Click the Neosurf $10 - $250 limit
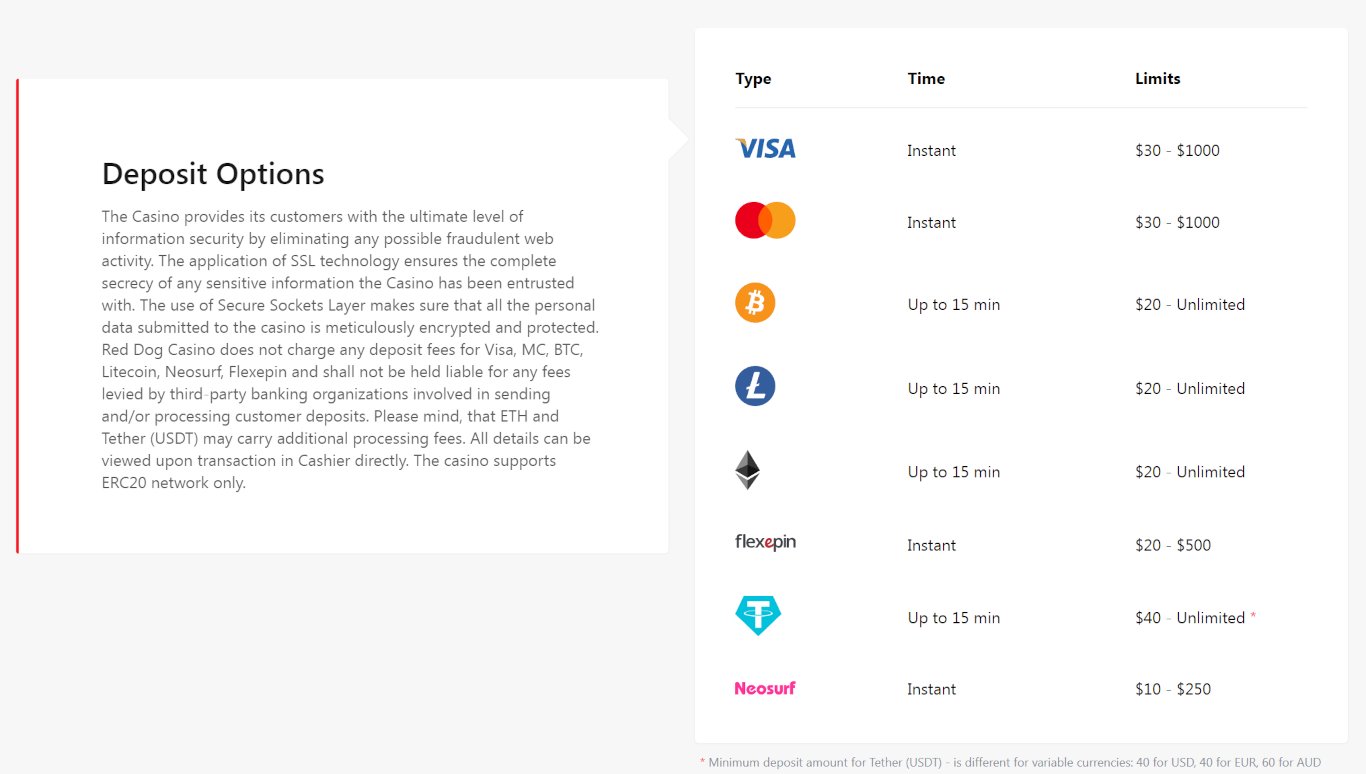 [1173, 689]
